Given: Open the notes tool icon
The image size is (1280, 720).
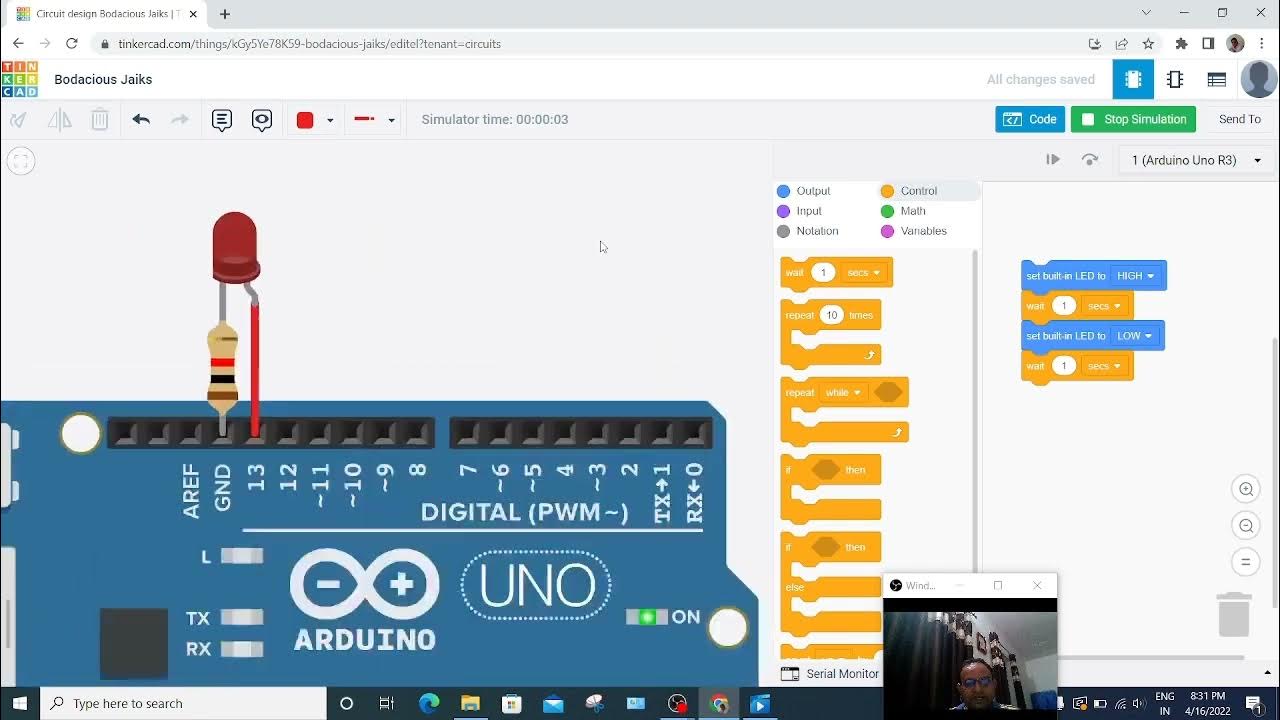Looking at the screenshot, I should (x=222, y=120).
